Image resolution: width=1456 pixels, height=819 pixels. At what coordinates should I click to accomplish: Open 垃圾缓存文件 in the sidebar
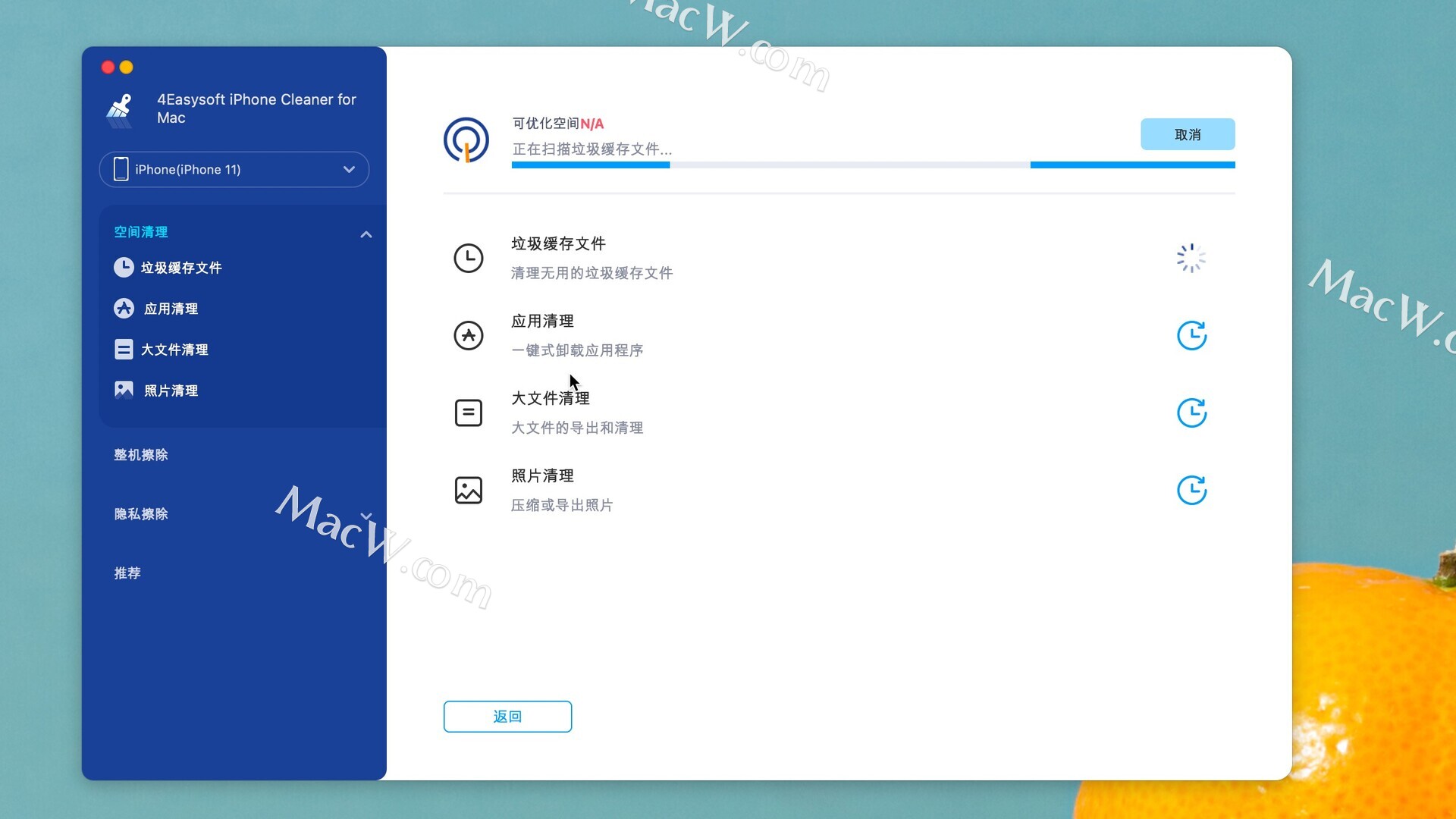[181, 268]
